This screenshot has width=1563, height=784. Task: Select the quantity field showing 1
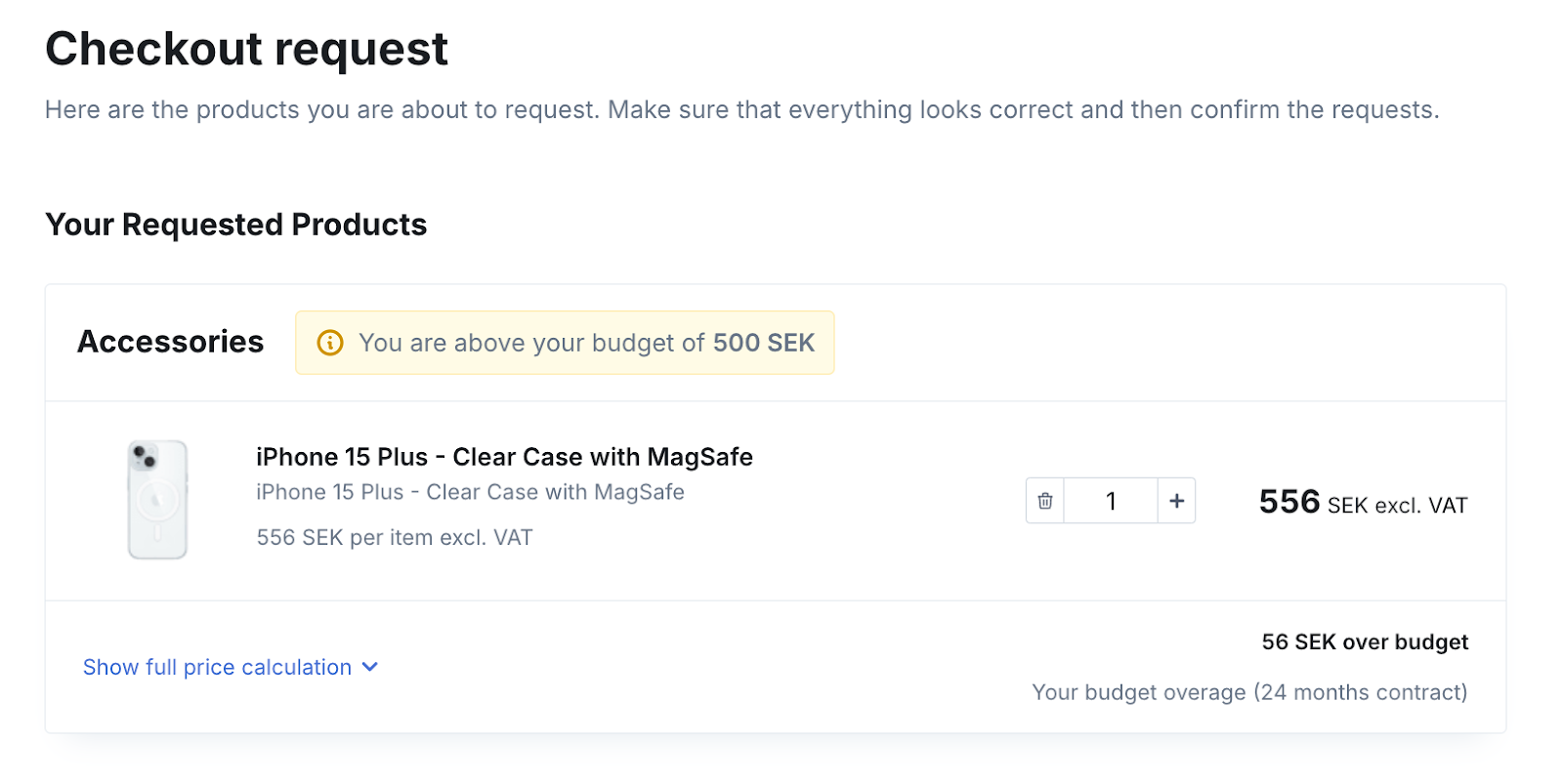pyautogui.click(x=1111, y=501)
